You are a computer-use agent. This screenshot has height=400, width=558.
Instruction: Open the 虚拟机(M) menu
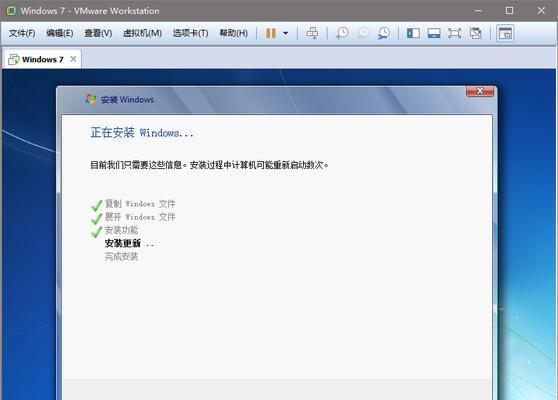[142, 33]
